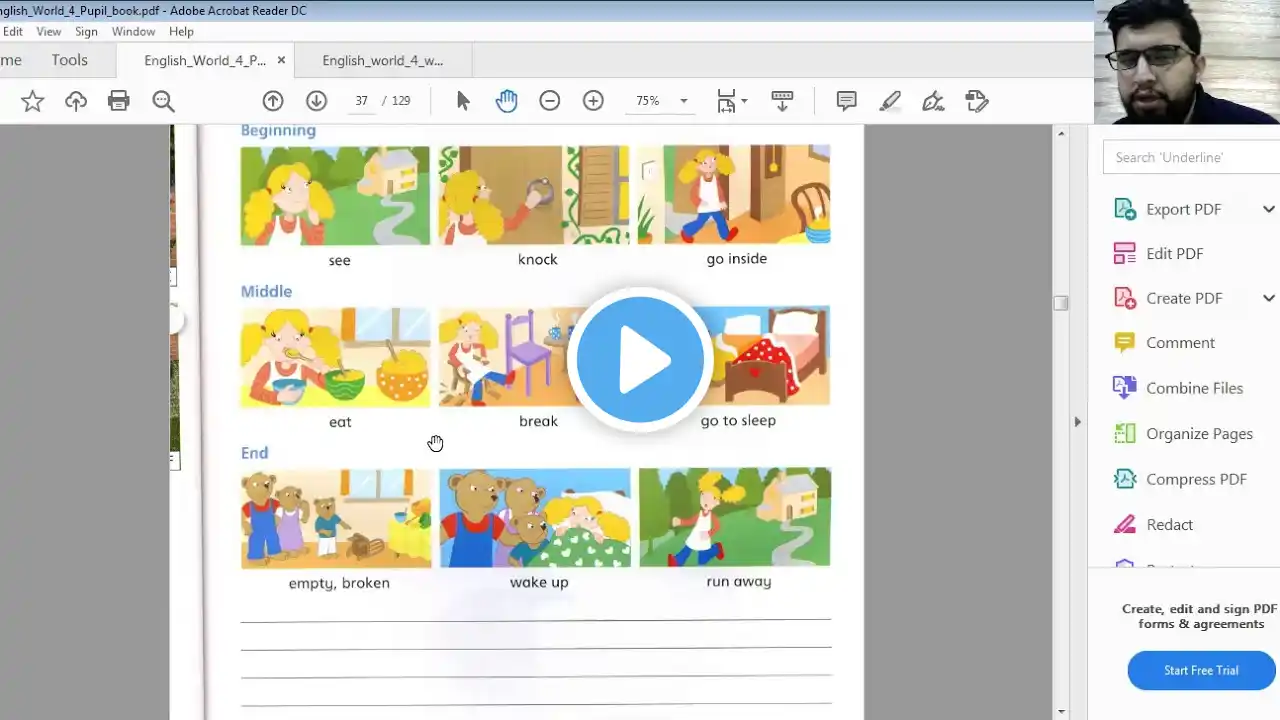Screen dimensions: 1280x720
Task: Close the English_World_4_P... tab
Action: tap(281, 60)
